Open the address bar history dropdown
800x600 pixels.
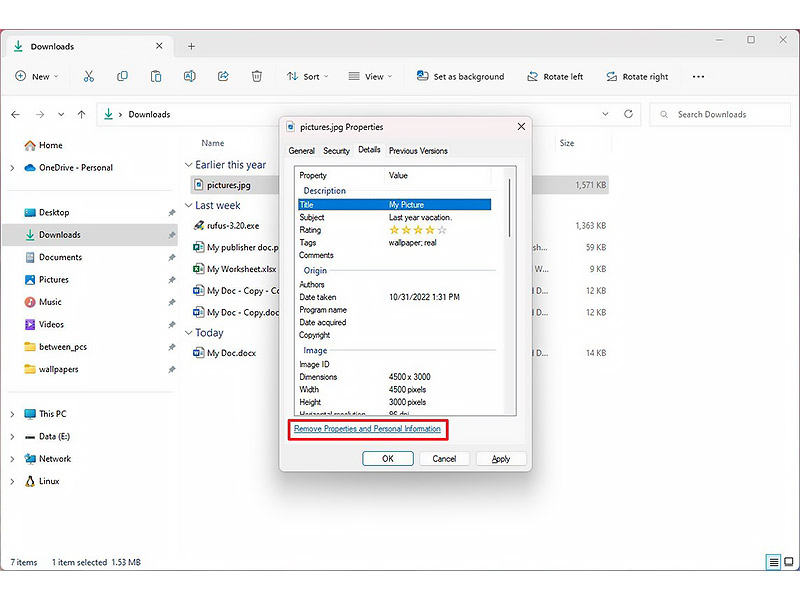point(605,114)
